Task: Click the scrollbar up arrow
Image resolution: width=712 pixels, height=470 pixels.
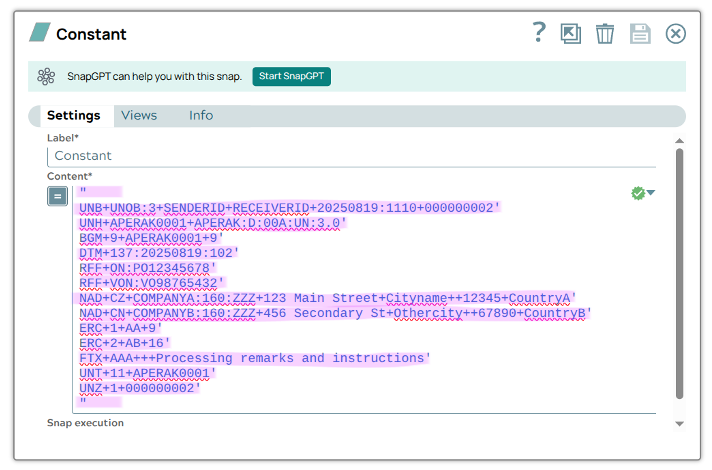Action: click(x=680, y=141)
